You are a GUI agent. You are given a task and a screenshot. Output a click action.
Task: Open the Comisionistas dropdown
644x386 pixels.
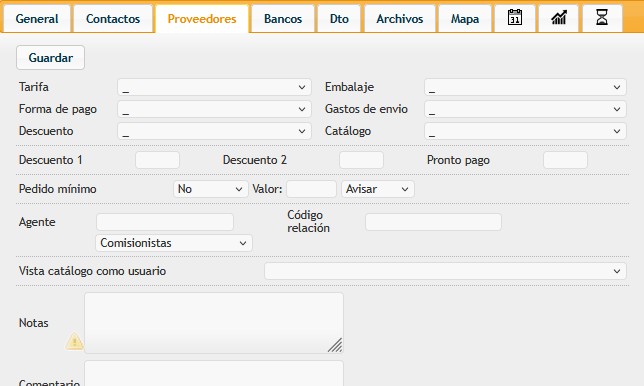(174, 243)
